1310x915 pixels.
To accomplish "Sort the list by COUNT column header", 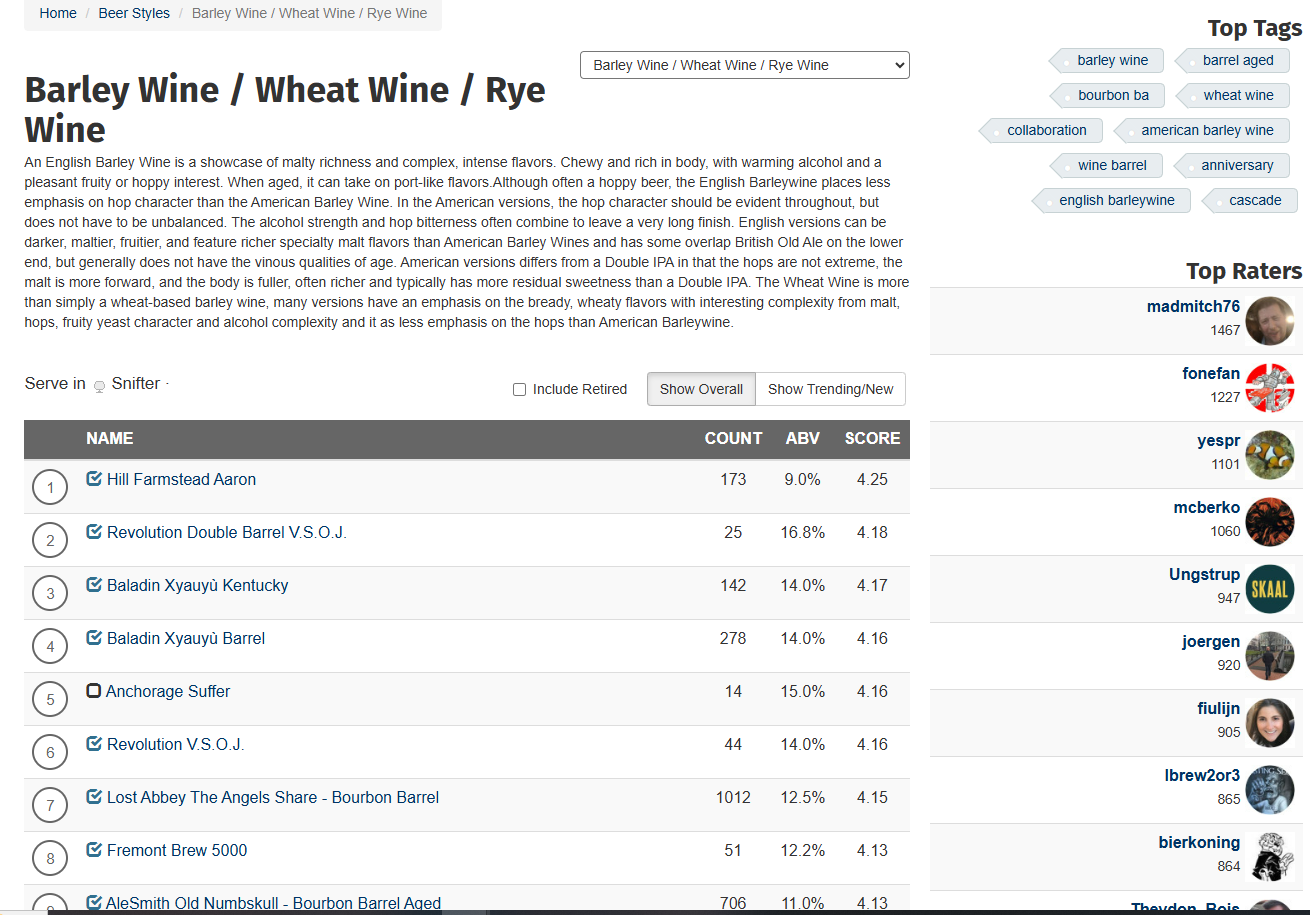I will point(733,438).
